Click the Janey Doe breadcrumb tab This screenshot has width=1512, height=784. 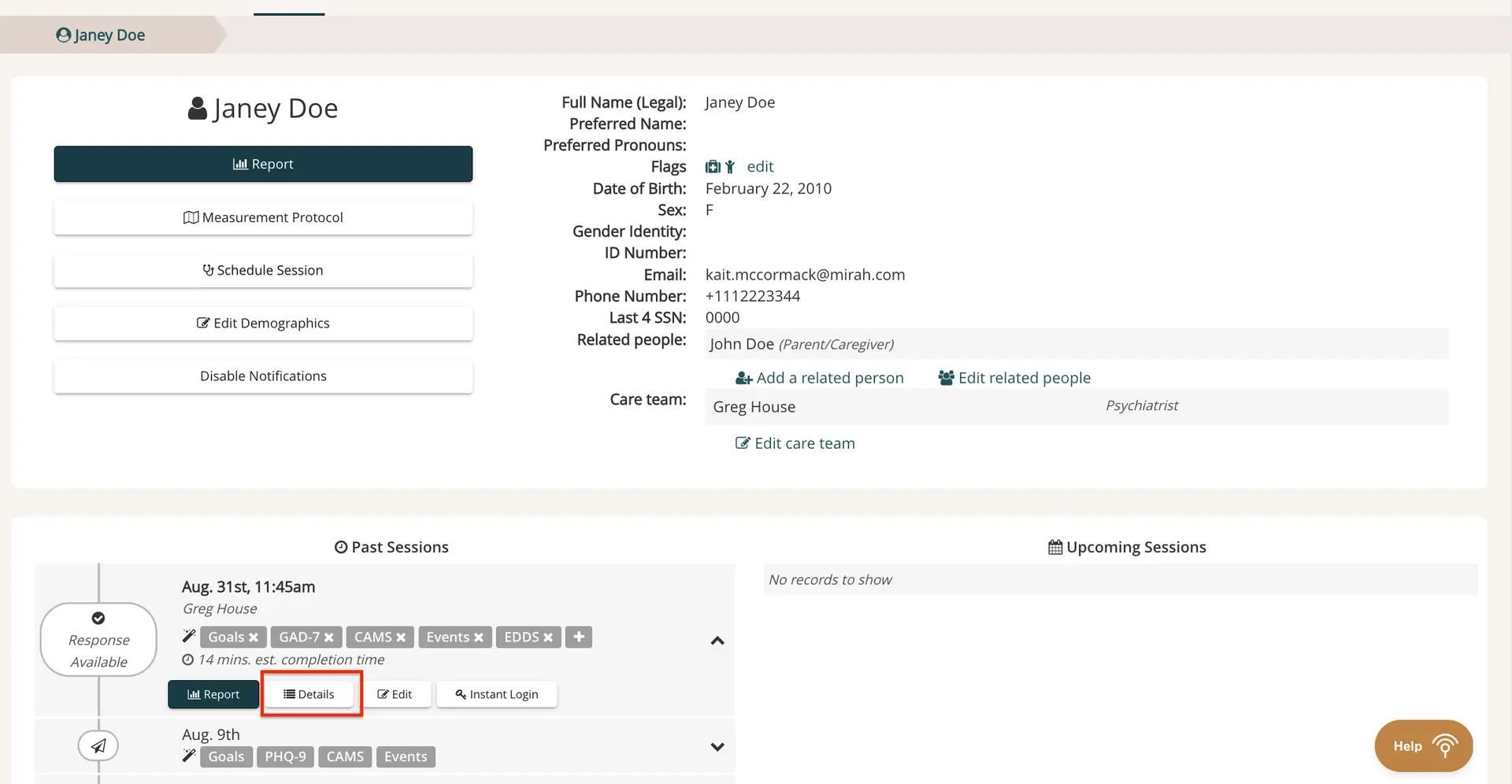[101, 35]
